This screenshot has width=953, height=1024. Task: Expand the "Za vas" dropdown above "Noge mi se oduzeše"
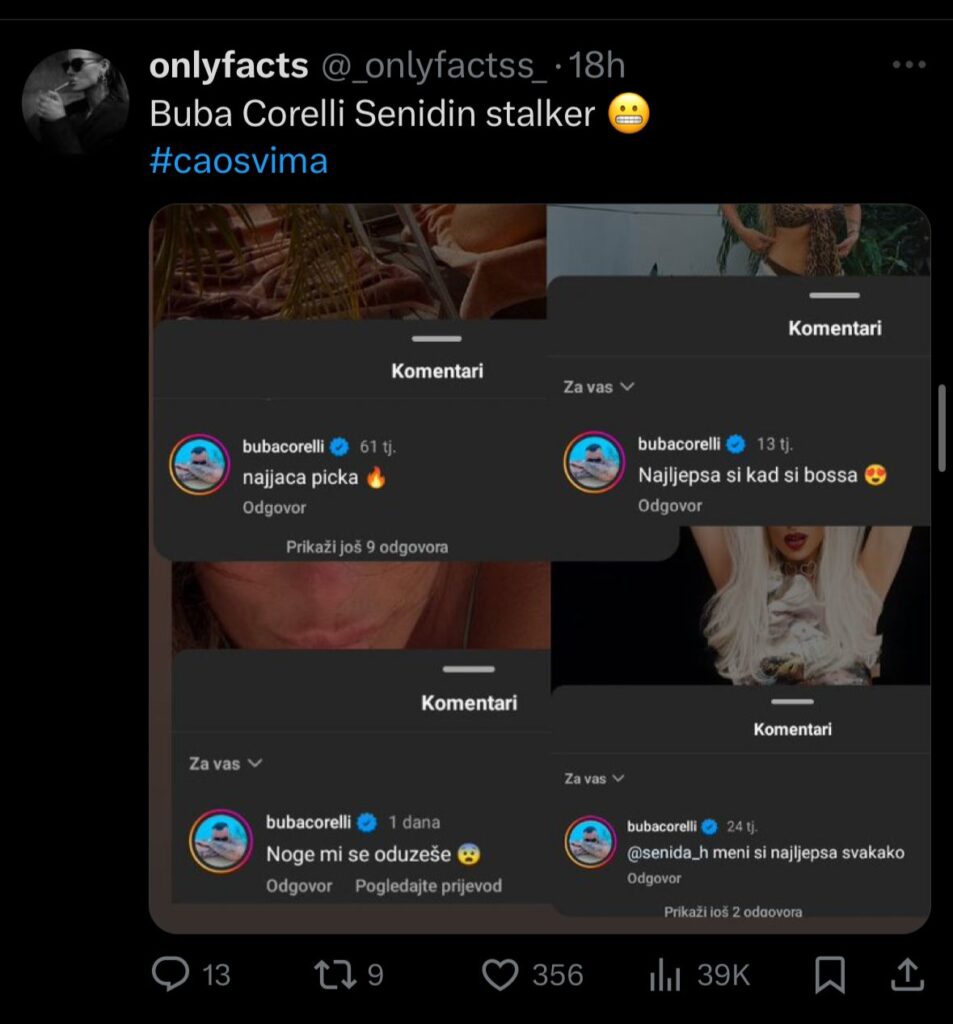click(x=225, y=763)
